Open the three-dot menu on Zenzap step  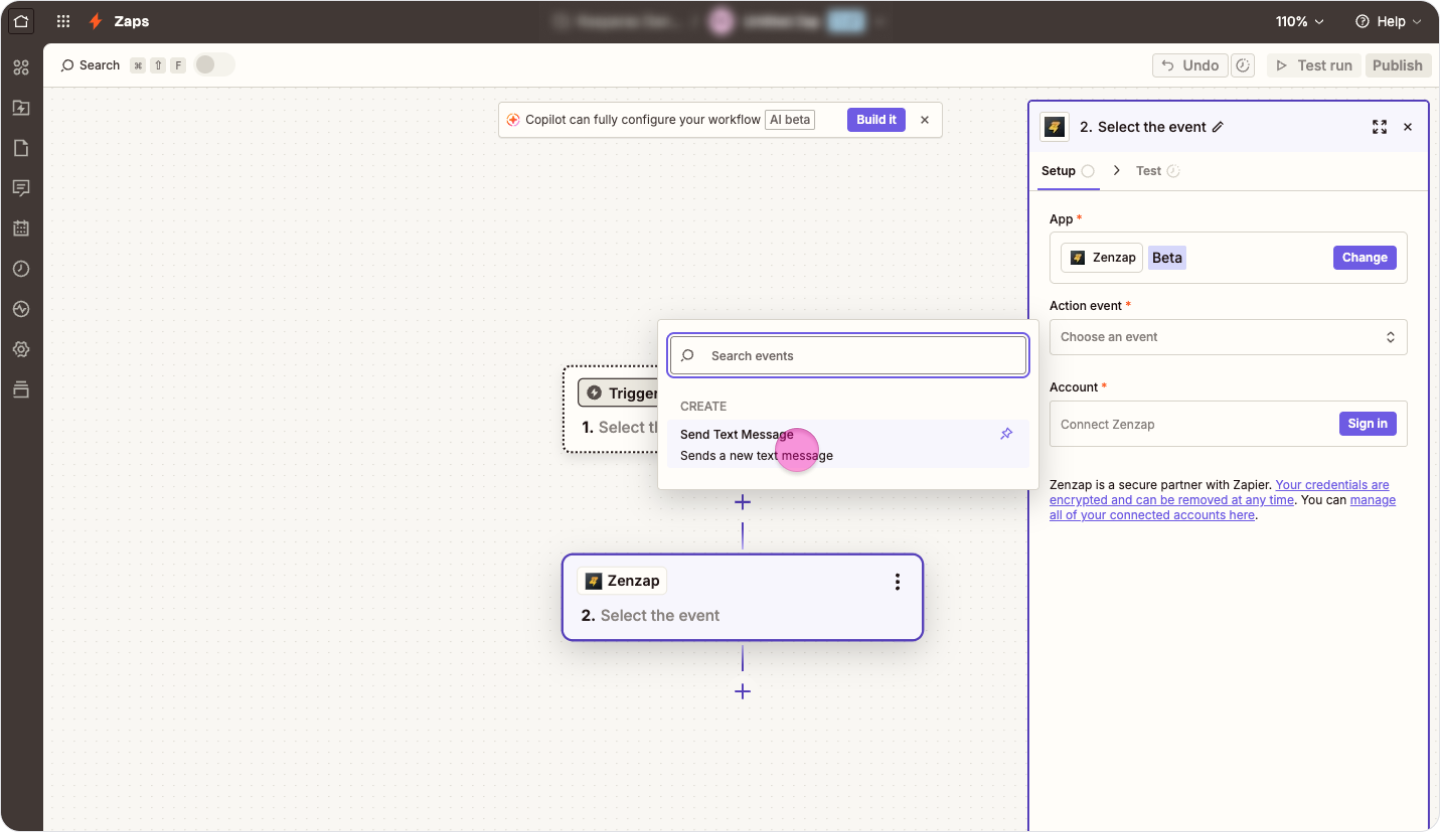point(897,582)
